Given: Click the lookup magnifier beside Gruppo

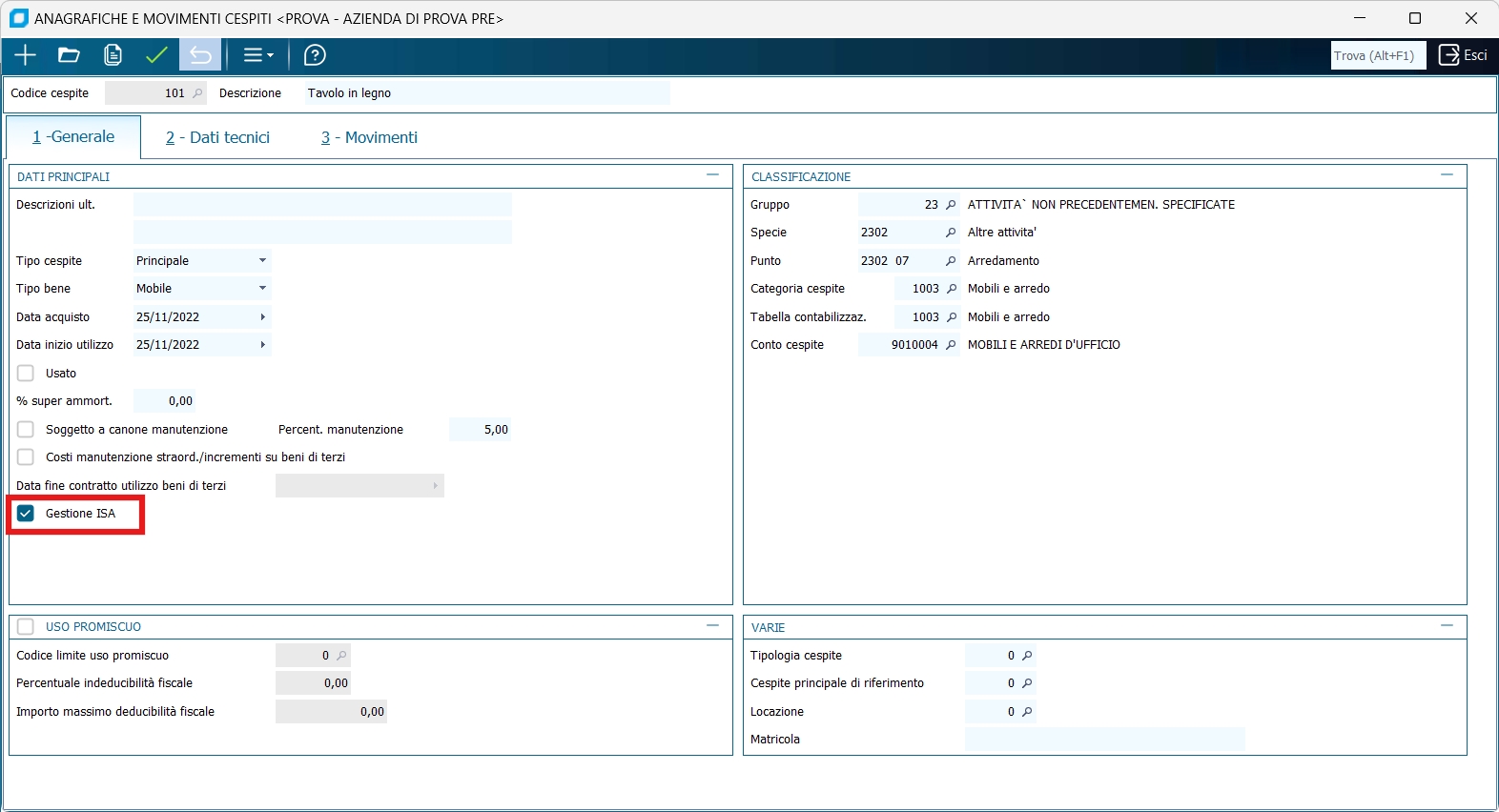Looking at the screenshot, I should pos(951,205).
